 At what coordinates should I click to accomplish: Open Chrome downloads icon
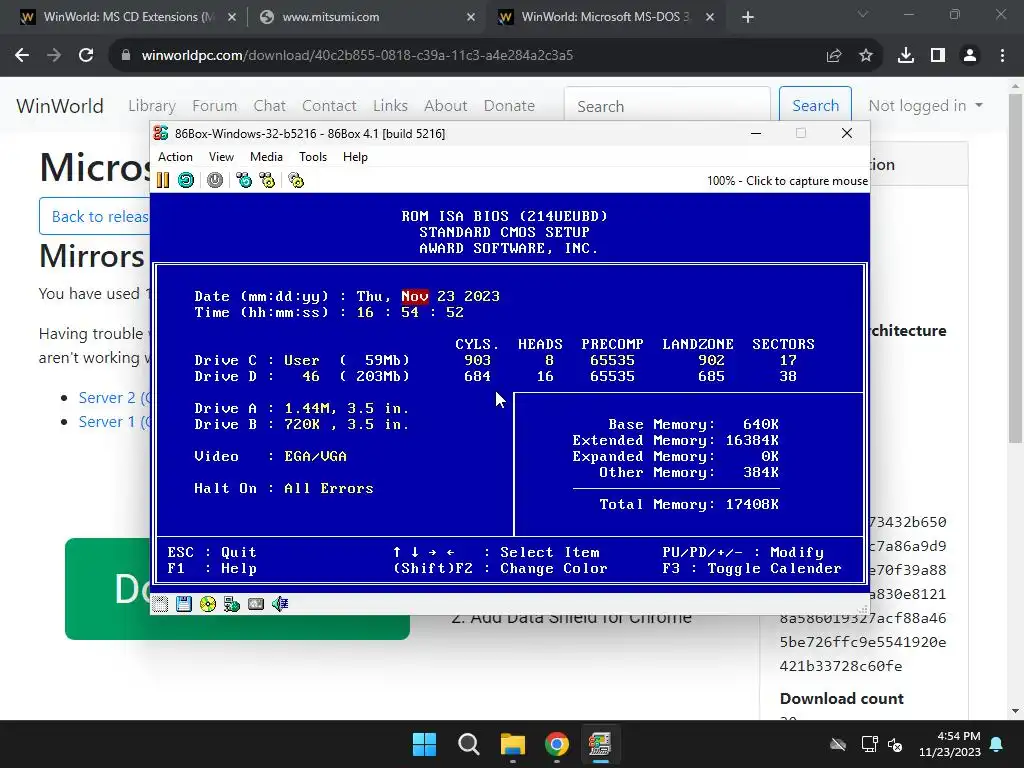coord(906,56)
